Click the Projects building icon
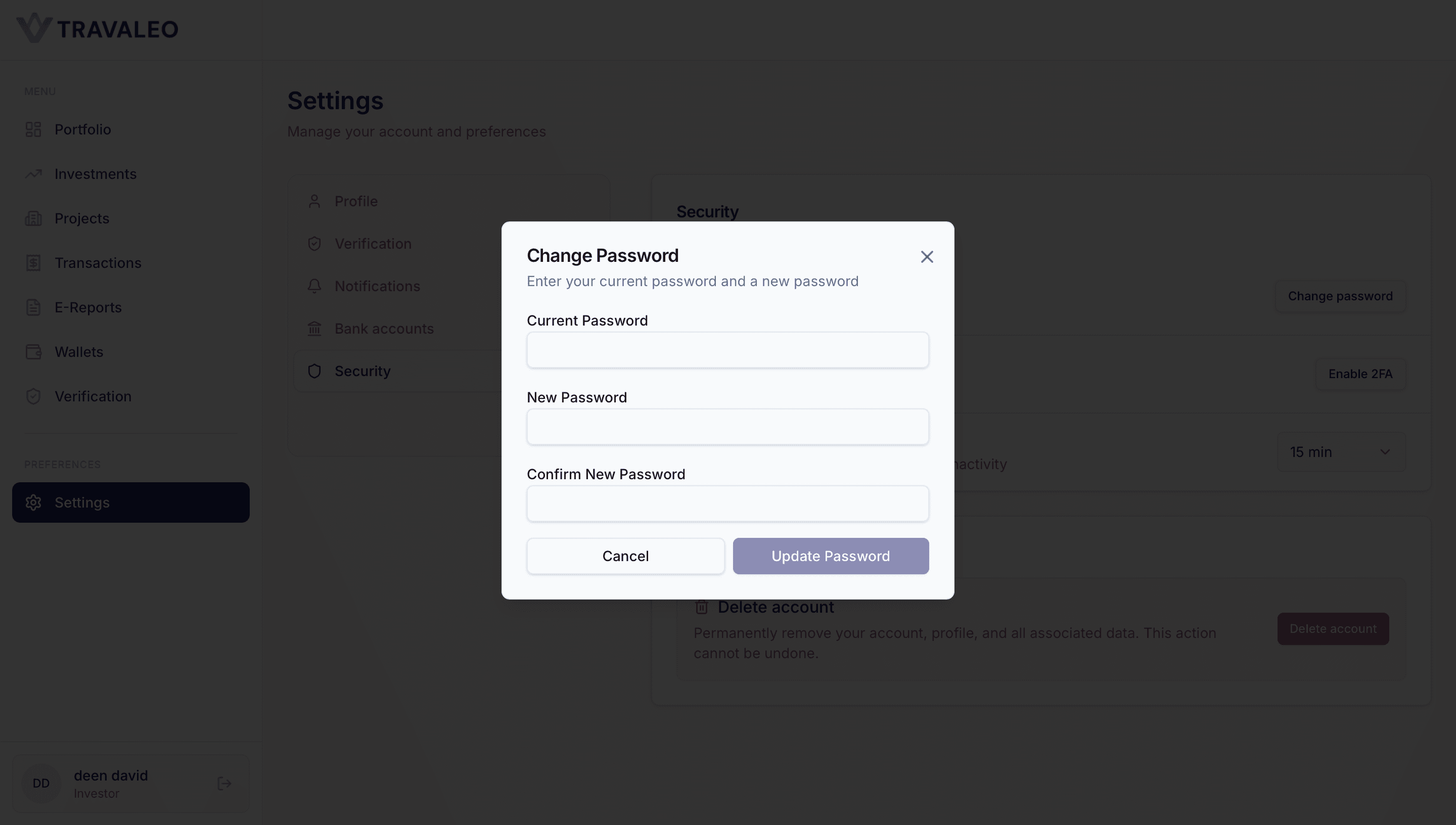The image size is (1456, 825). pos(33,218)
